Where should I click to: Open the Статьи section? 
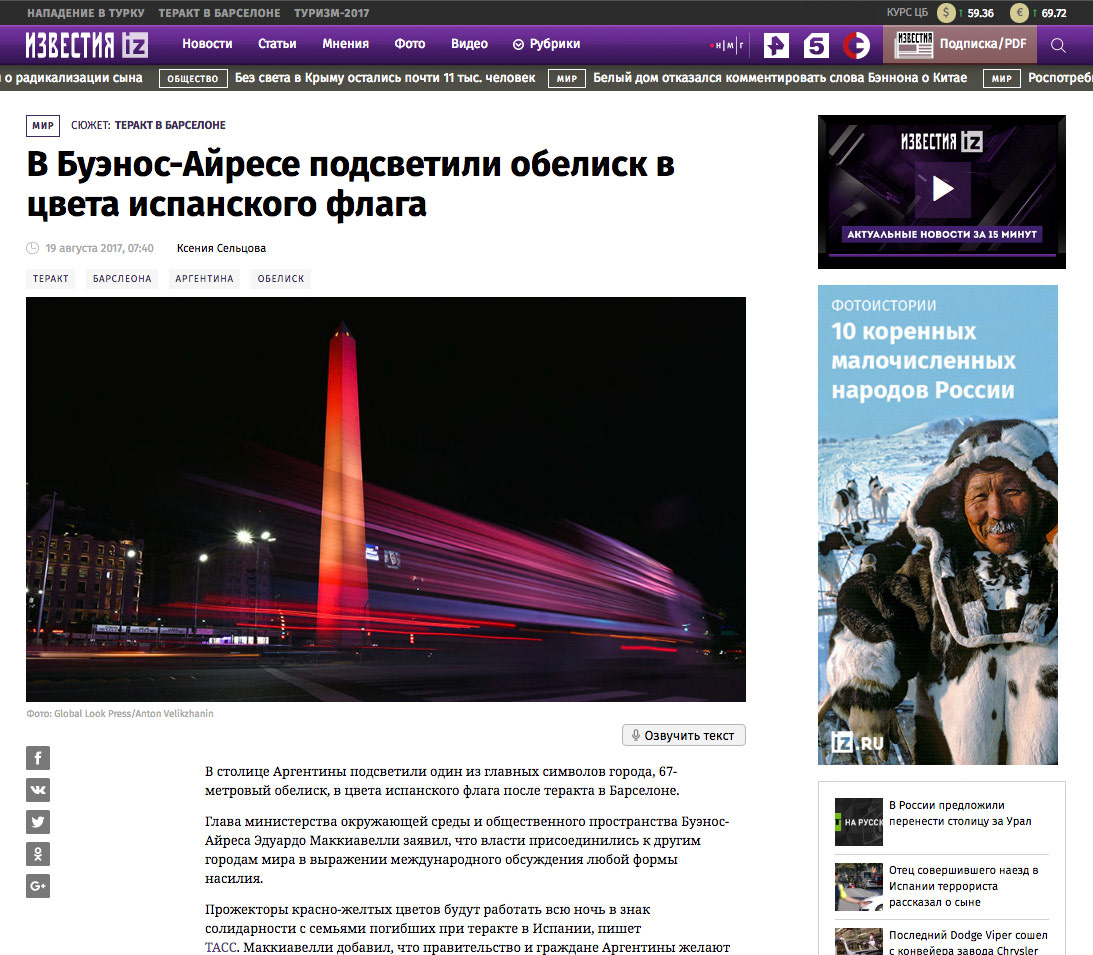[x=277, y=44]
